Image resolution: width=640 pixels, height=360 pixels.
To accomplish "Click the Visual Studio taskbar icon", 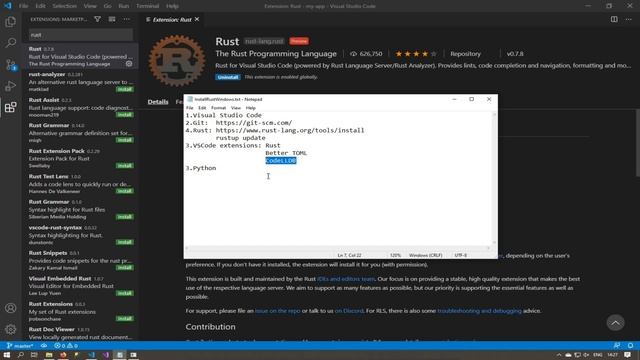I will pos(105,355).
